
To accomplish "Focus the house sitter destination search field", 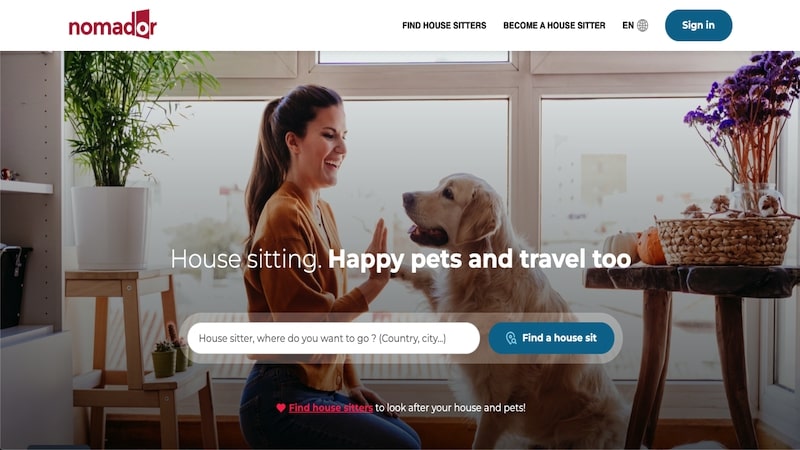I will [x=334, y=338].
